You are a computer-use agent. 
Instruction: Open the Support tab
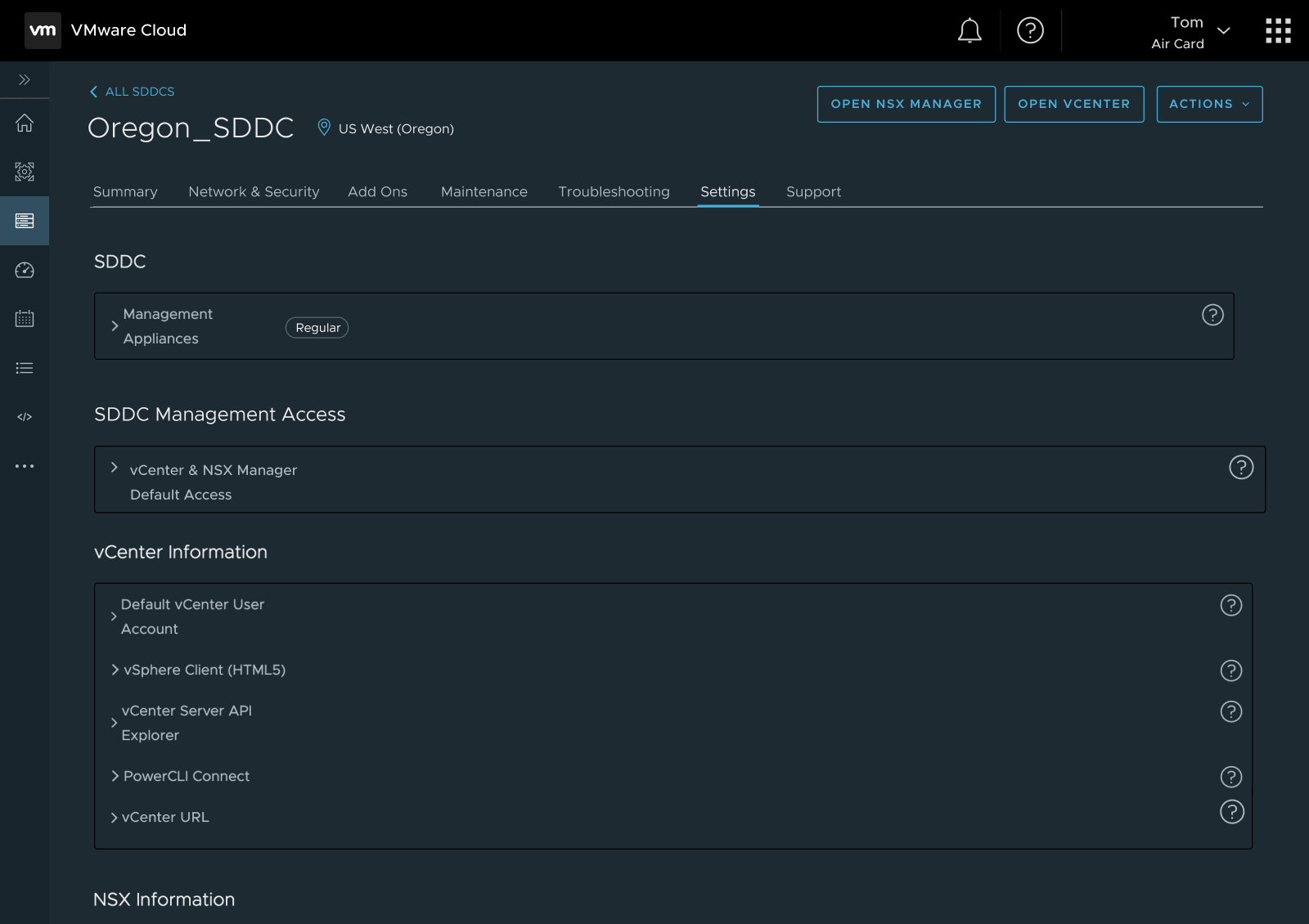click(813, 191)
